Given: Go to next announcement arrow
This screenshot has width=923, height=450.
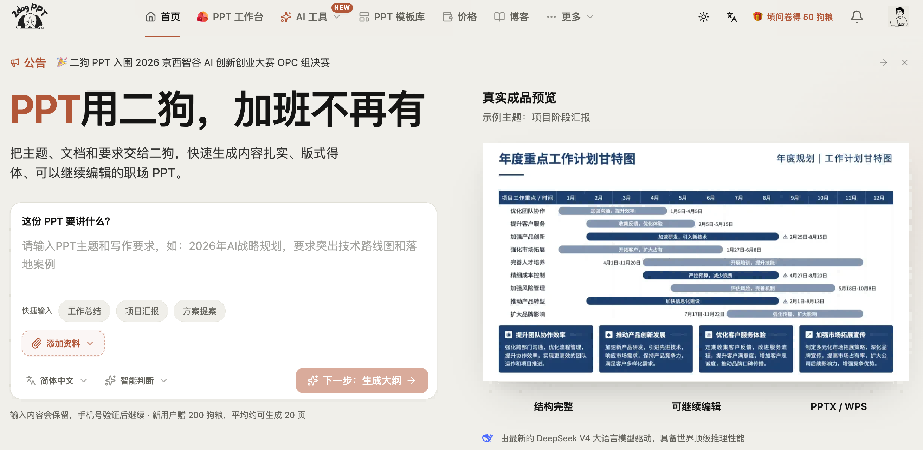Looking at the screenshot, I should coord(883,62).
